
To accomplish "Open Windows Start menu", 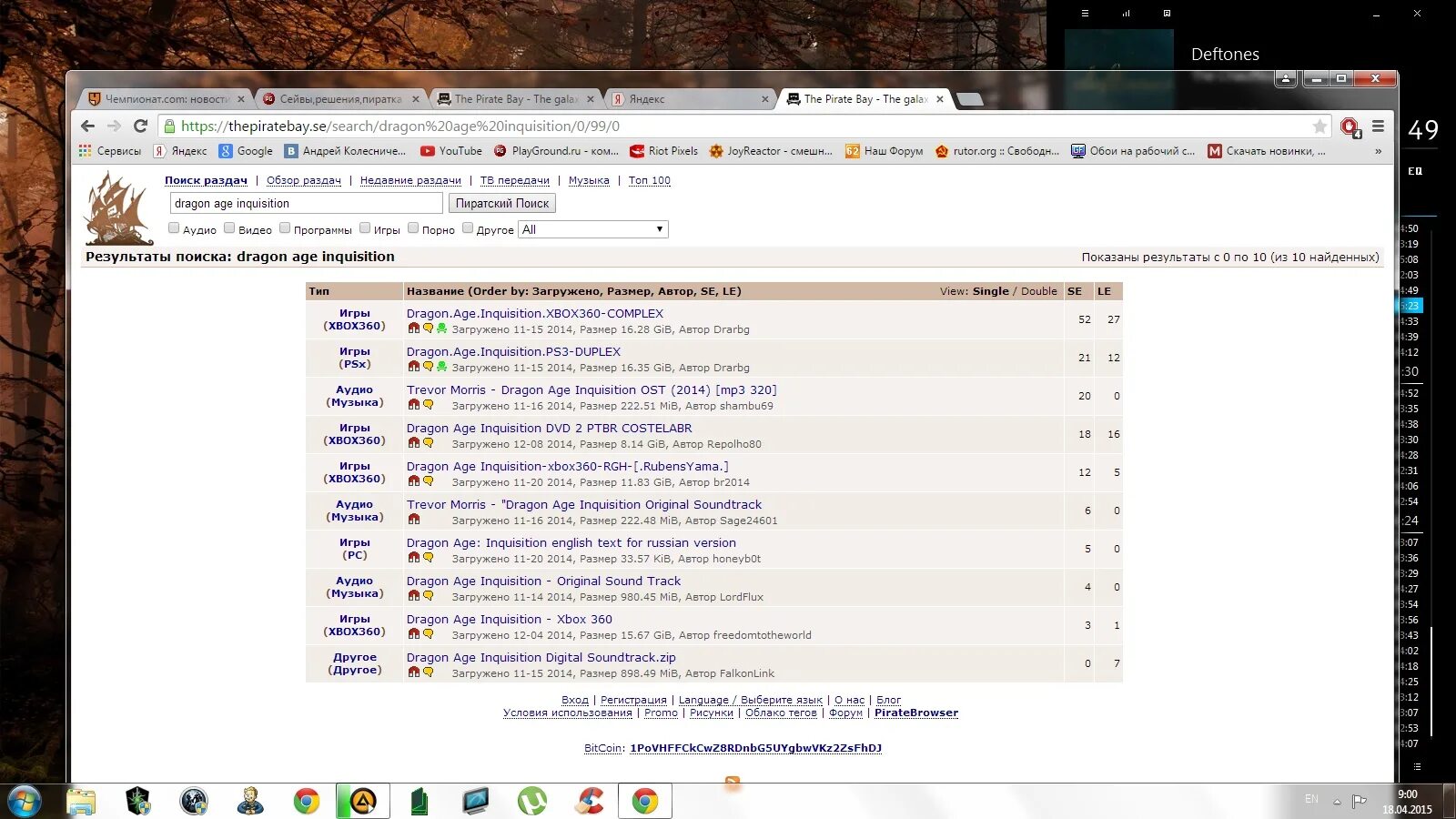I will point(24,802).
